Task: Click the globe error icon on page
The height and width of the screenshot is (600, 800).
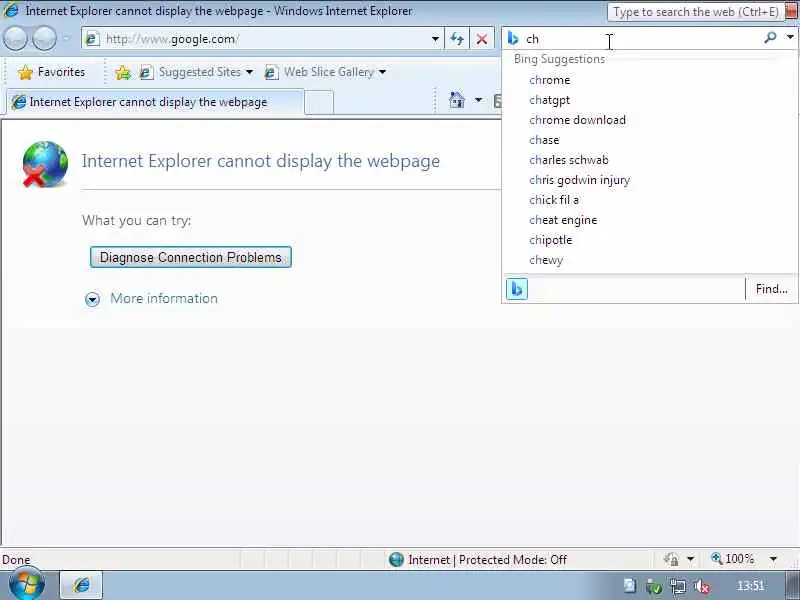Action: [x=45, y=164]
